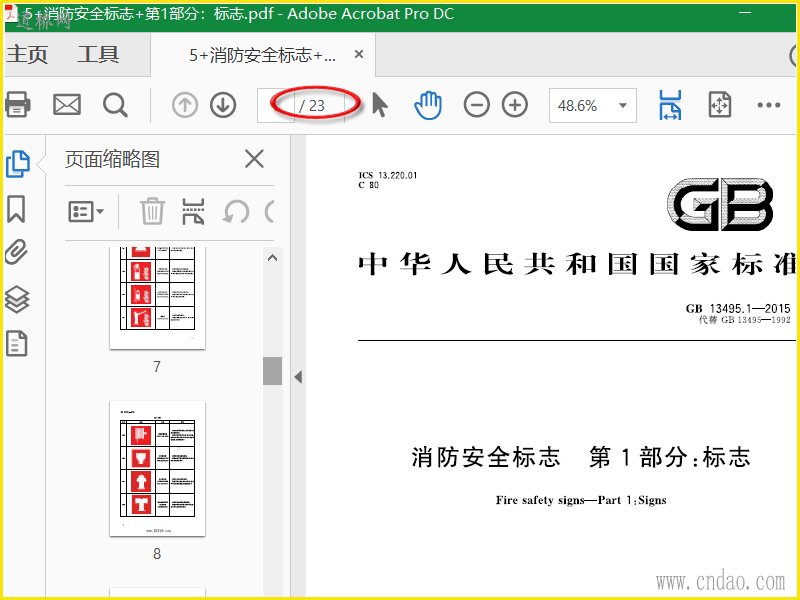The image size is (800, 600).
Task: Click the ICS 13.220.01 text
Action: [388, 176]
